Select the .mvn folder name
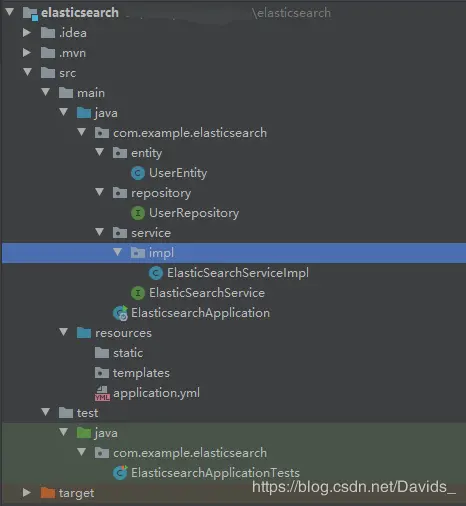The image size is (466, 506). click(72, 53)
